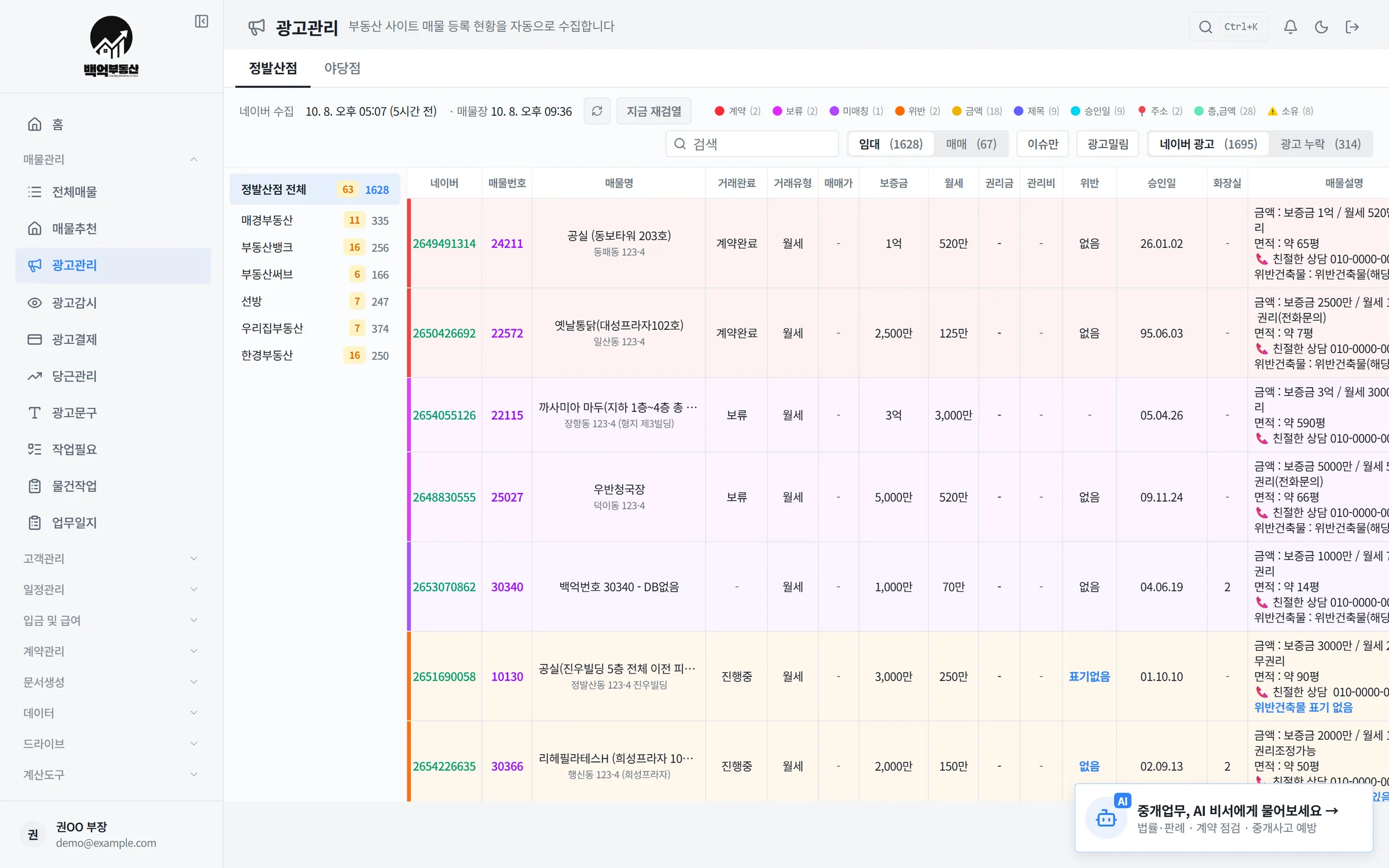Click the 권 user avatar

pyautogui.click(x=33, y=834)
